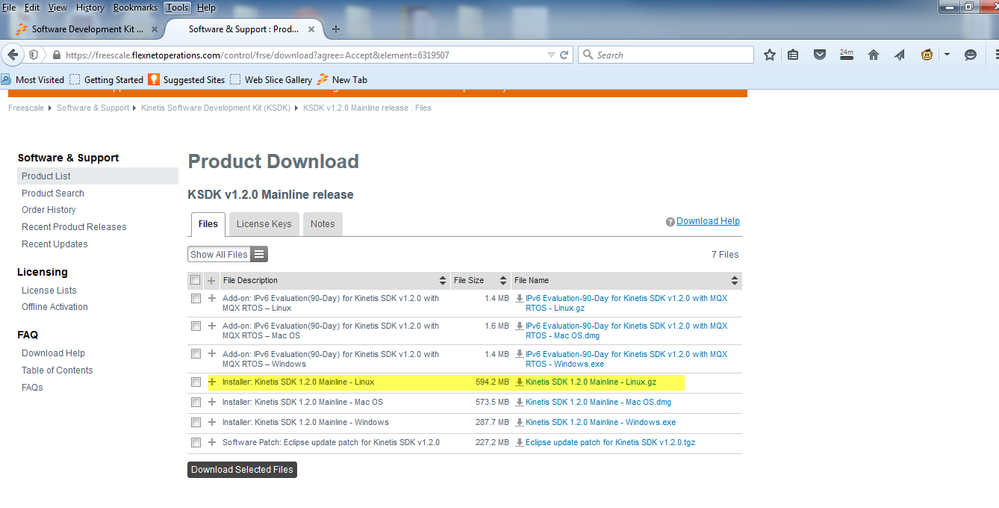Expand the IPv6 Evaluation Mac OS row details
Viewport: 999px width, 508px height.
pyautogui.click(x=212, y=326)
